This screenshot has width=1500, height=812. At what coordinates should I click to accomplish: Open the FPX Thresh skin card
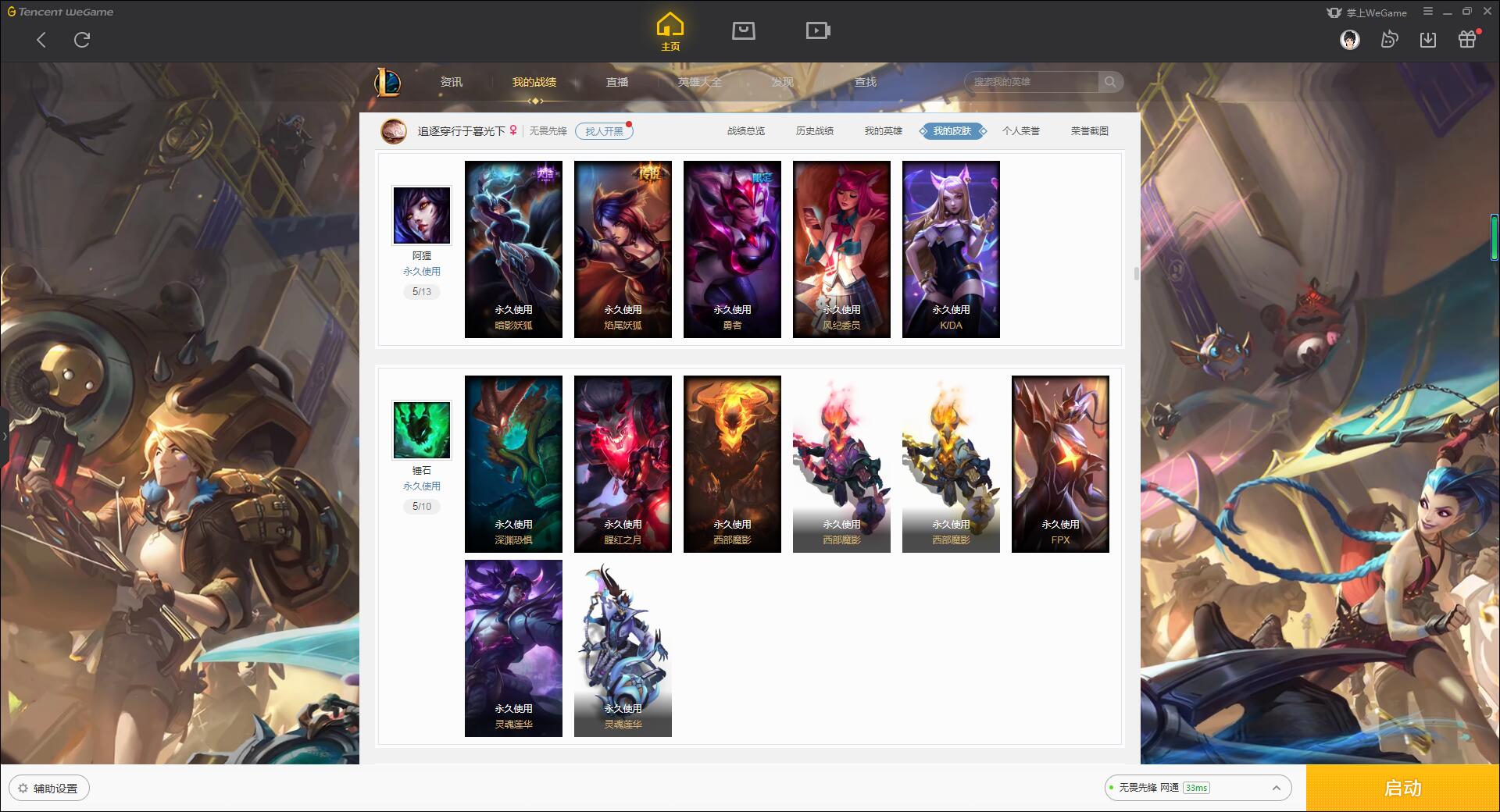coord(1060,464)
